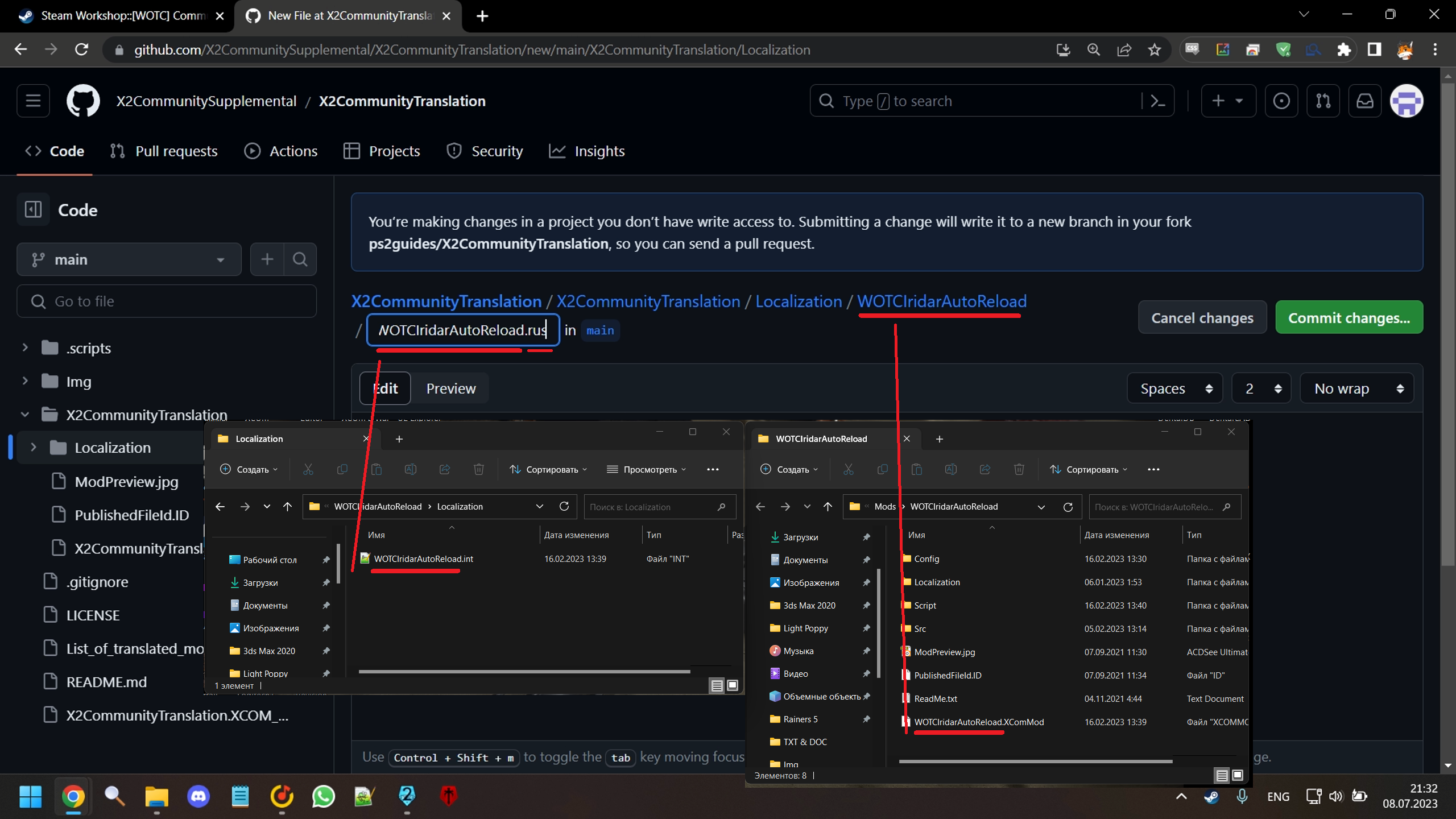Click the create new file icon in sidebar
This screenshot has width=1456, height=819.
pyautogui.click(x=266, y=259)
